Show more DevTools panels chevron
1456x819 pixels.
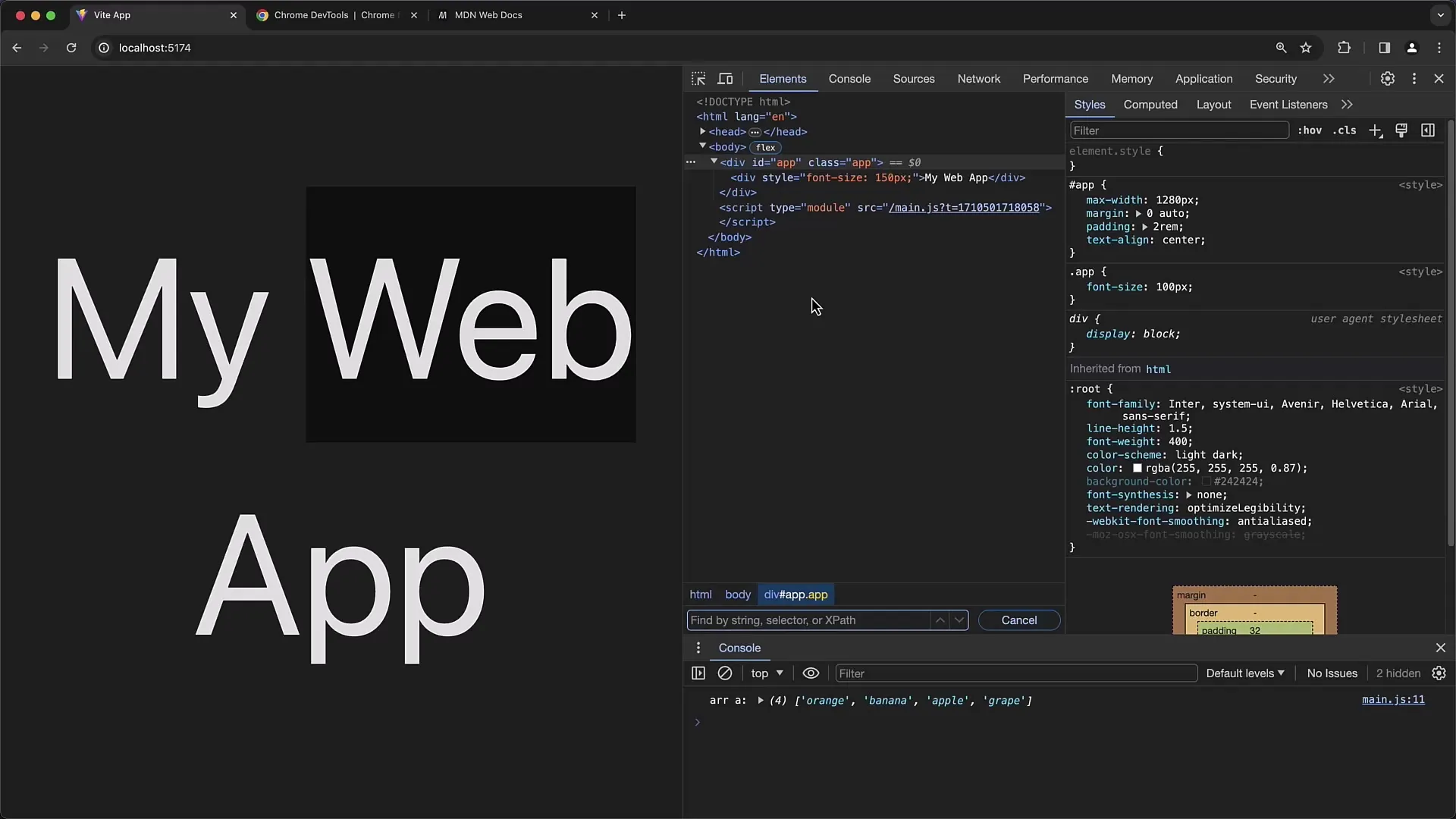point(1329,79)
